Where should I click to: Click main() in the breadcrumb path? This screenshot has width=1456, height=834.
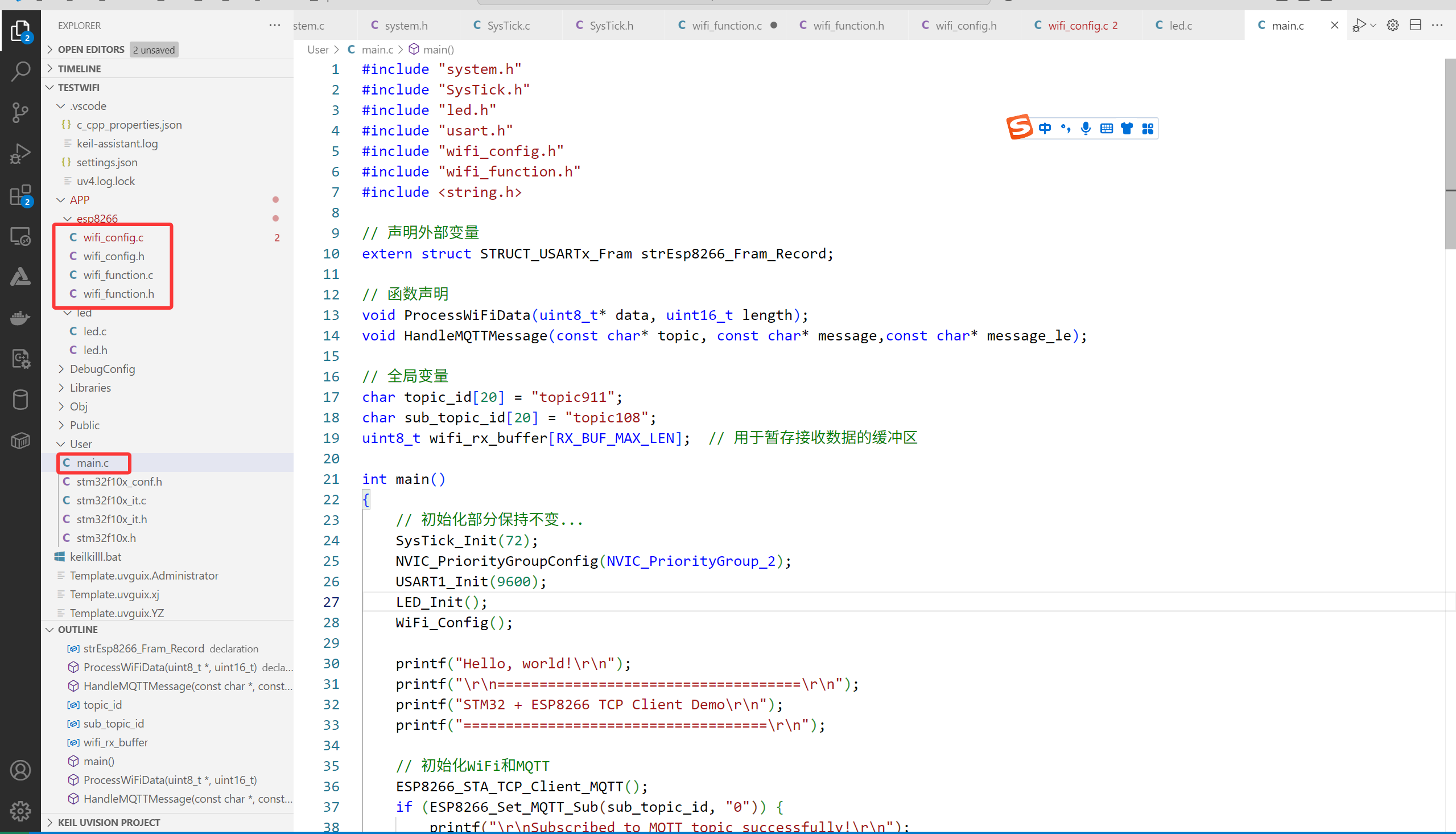pos(438,50)
